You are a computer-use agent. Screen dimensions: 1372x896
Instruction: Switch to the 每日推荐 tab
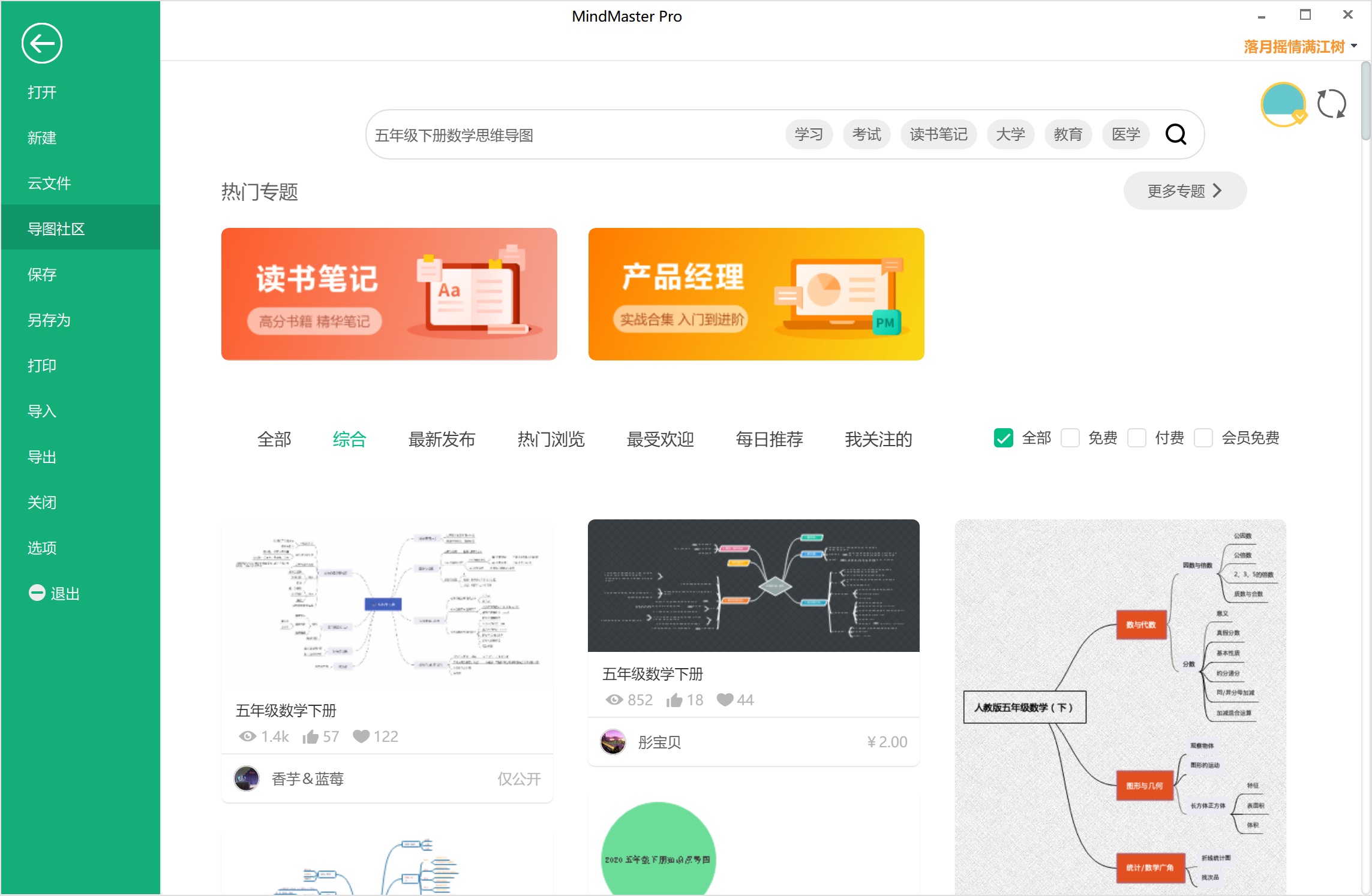coord(769,440)
